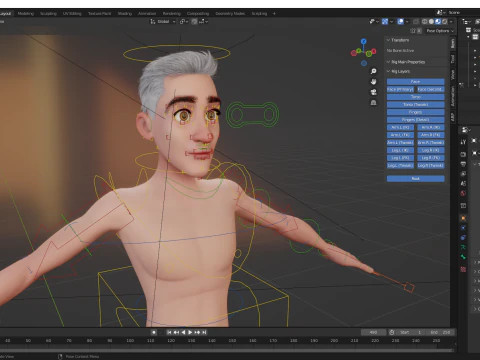Switch to the UV Editing workspace tab
The height and width of the screenshot is (360, 480).
coord(72,14)
